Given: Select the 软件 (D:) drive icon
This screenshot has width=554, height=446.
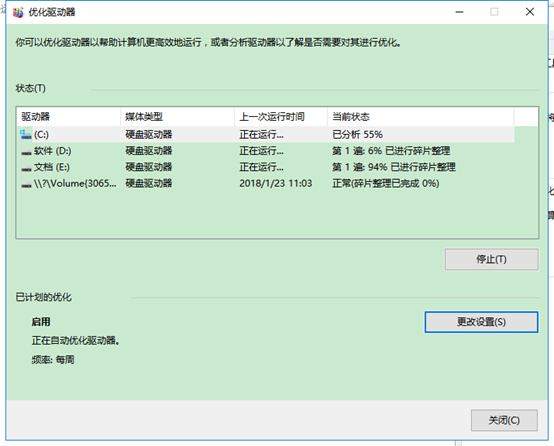Looking at the screenshot, I should click(x=26, y=153).
